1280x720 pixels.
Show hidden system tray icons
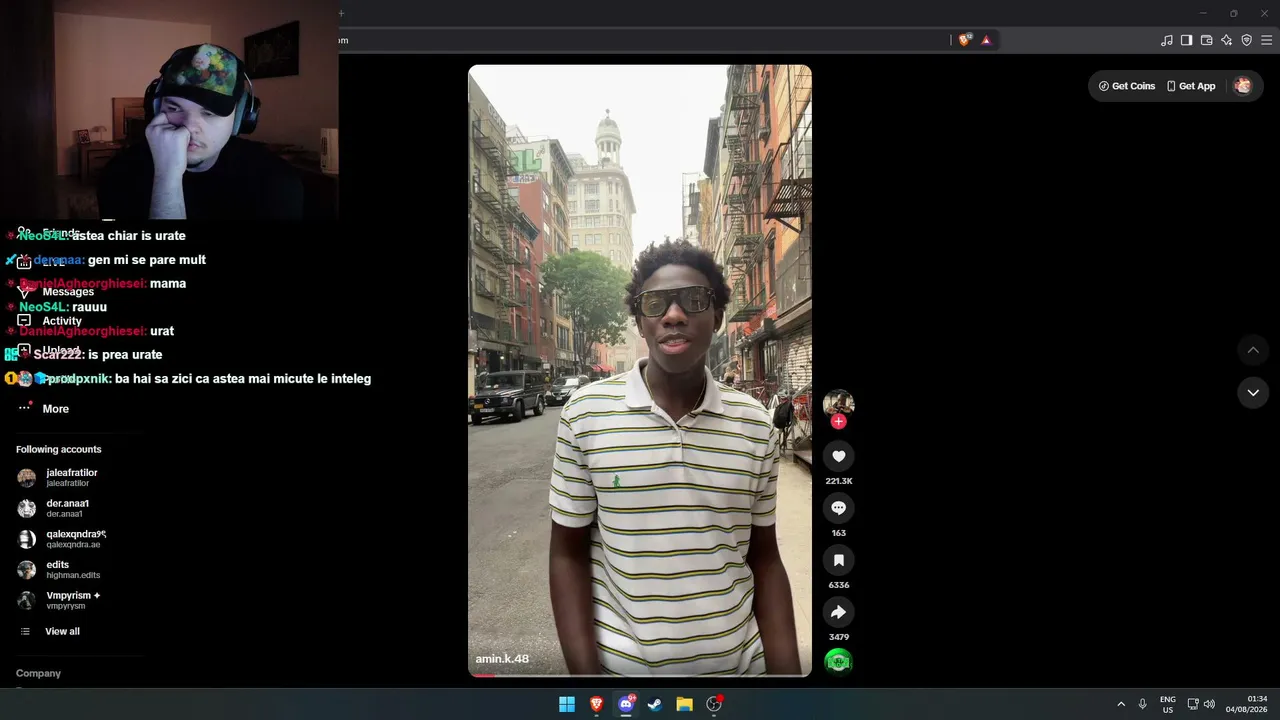point(1121,704)
